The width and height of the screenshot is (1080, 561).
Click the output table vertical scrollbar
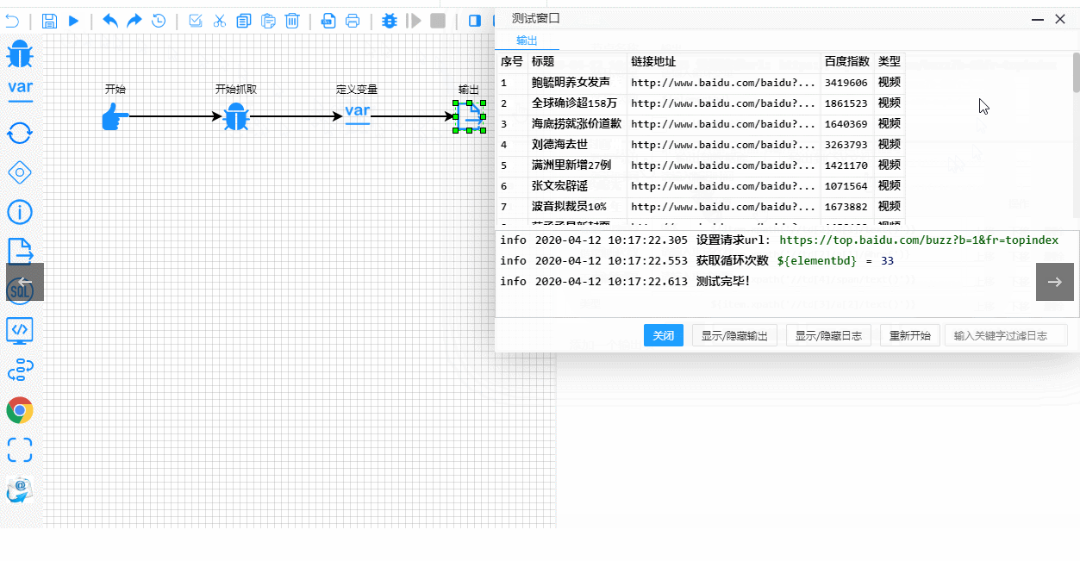[1076, 72]
